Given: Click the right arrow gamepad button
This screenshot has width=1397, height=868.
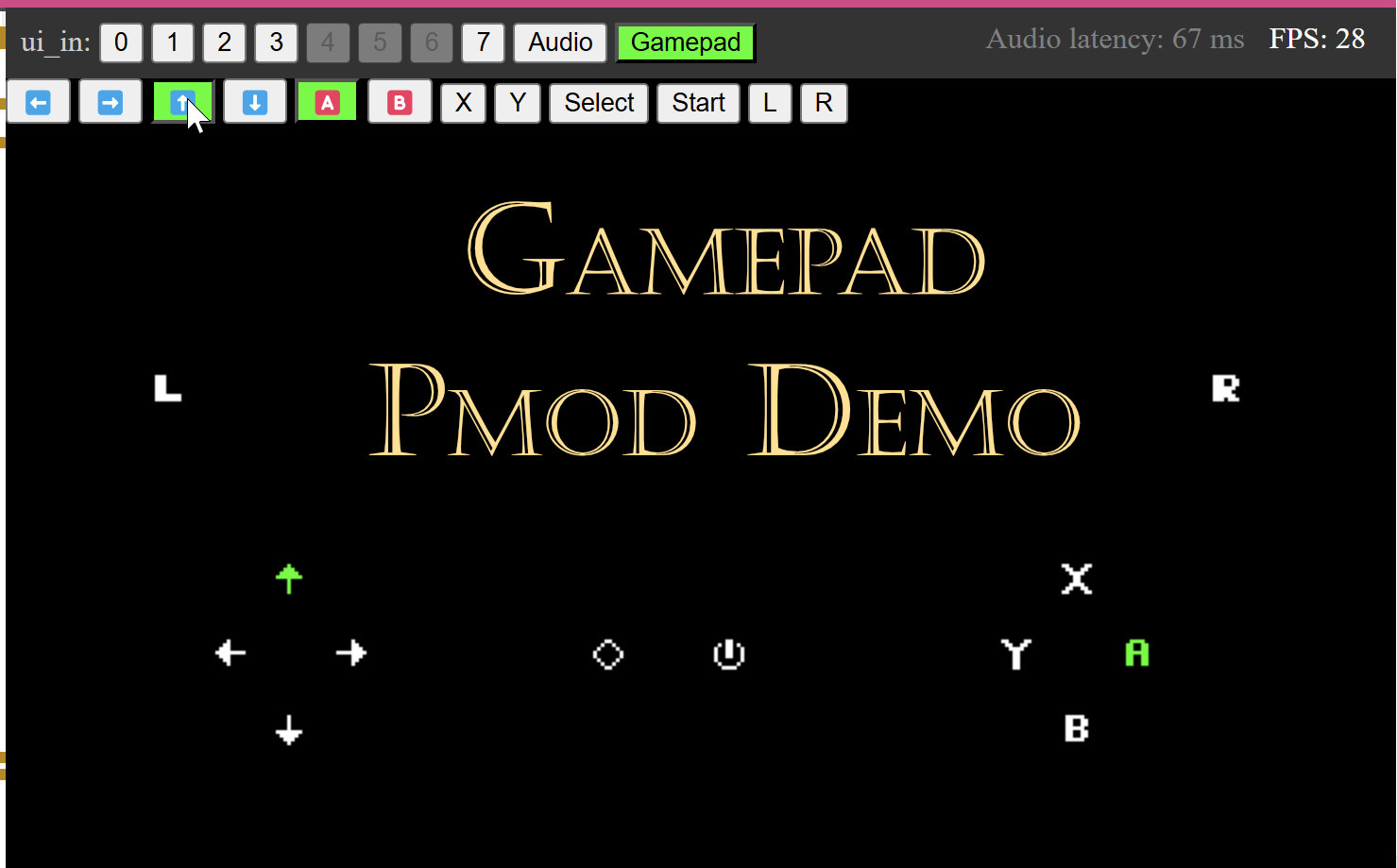Looking at the screenshot, I should point(111,102).
